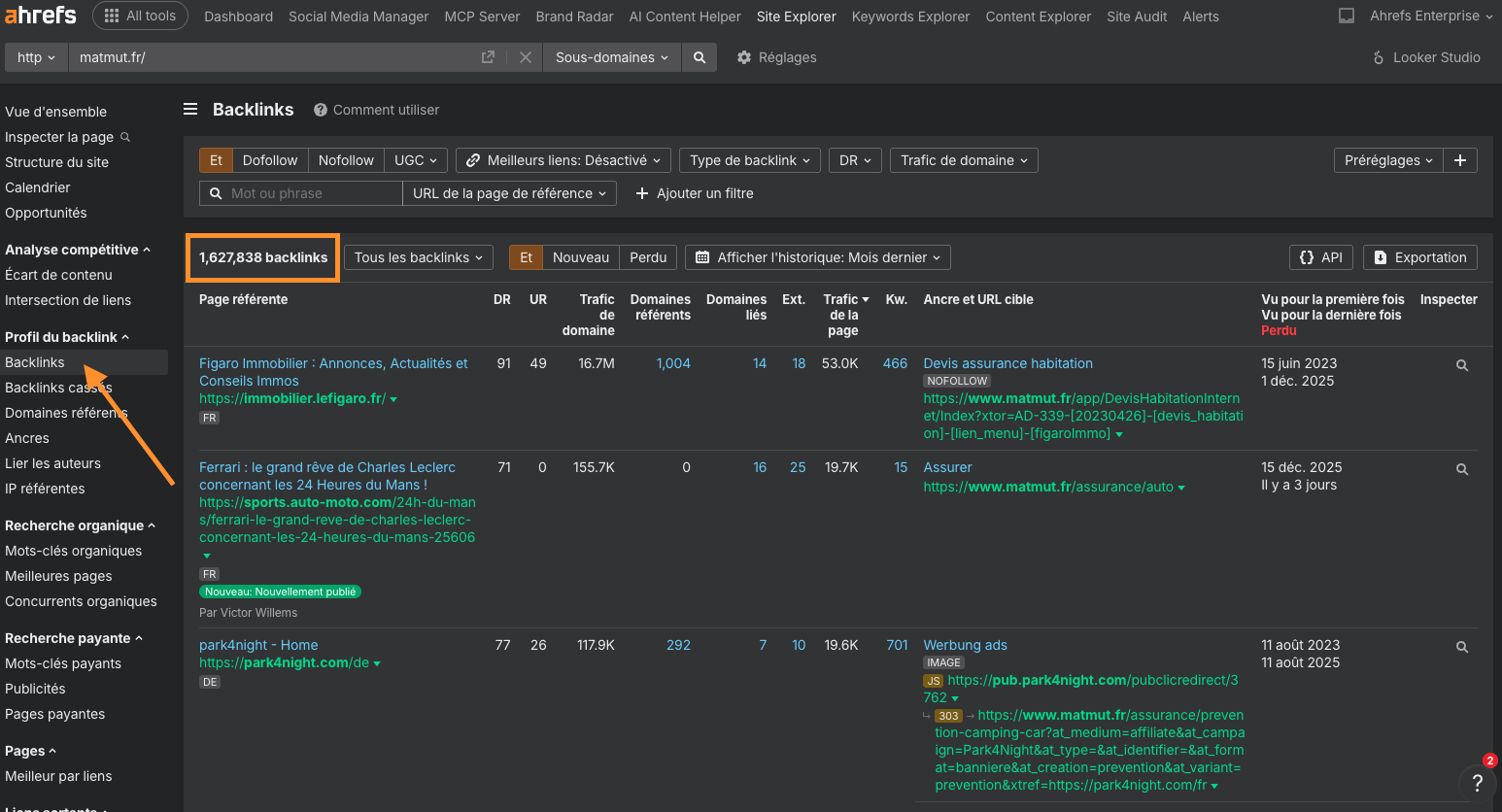Open Domaines référents in sidebar
Screen dimensions: 1502x812
tap(66, 413)
